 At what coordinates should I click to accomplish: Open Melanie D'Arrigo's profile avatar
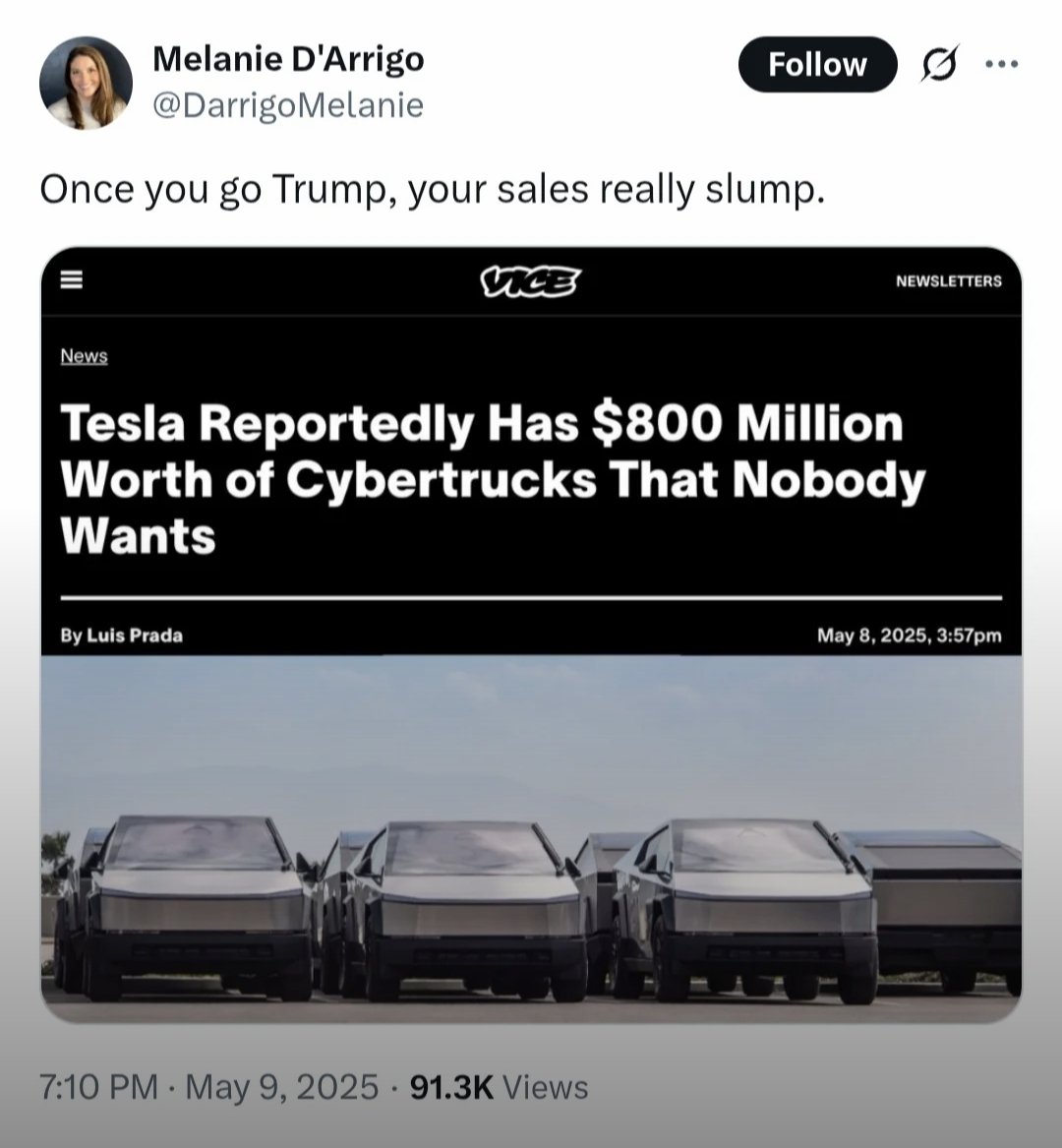tap(86, 84)
